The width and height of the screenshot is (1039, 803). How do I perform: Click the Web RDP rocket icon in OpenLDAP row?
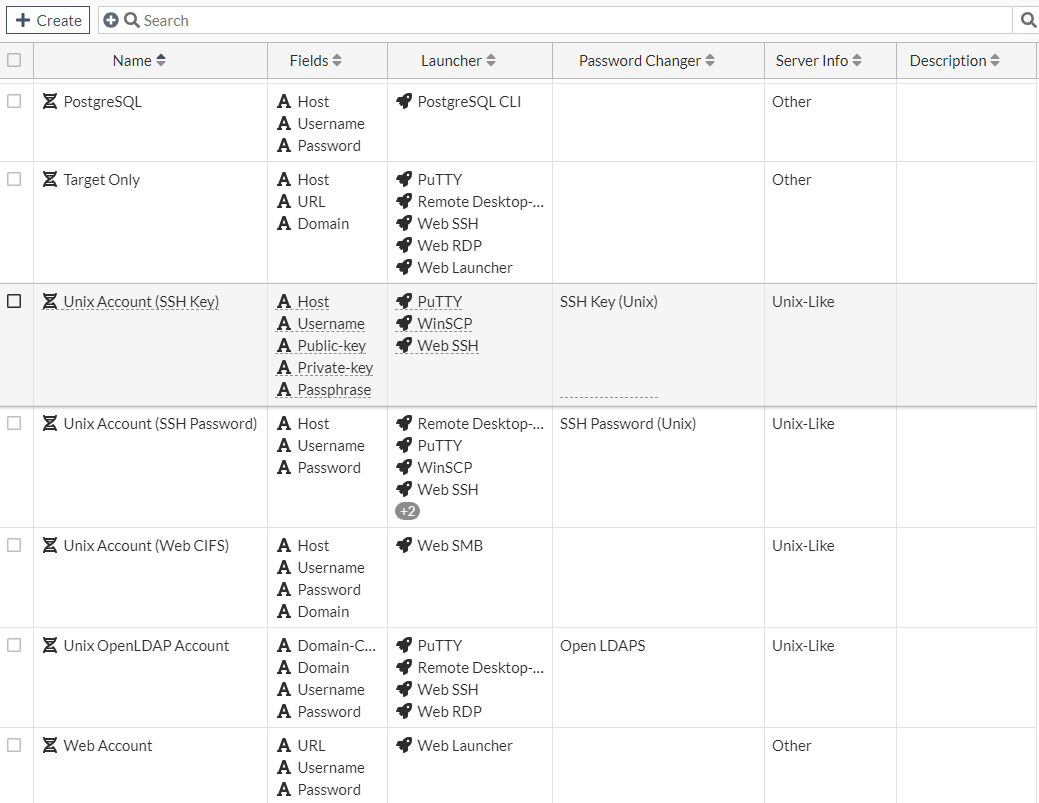(x=404, y=712)
